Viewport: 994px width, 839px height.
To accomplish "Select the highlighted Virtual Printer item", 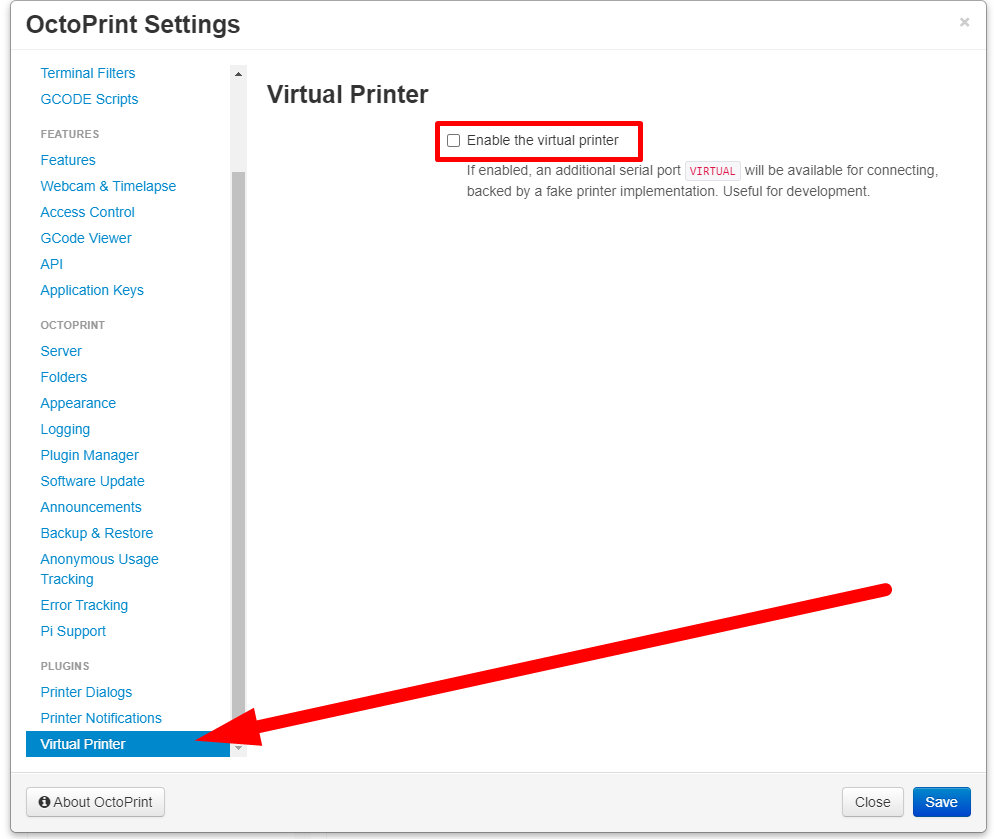I will pyautogui.click(x=127, y=744).
